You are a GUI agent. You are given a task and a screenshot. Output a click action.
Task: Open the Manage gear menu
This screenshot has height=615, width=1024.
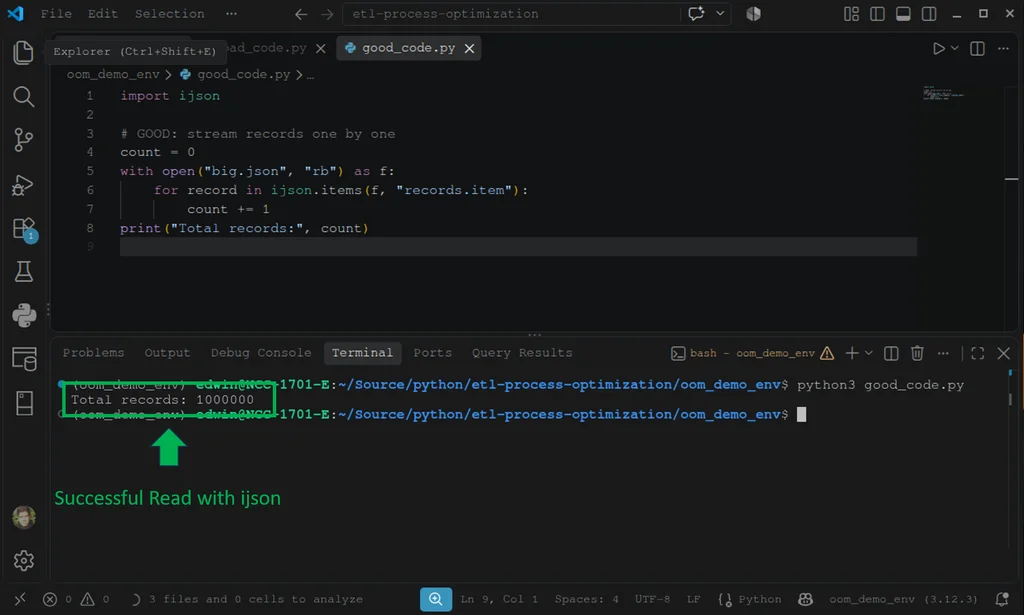tap(24, 561)
